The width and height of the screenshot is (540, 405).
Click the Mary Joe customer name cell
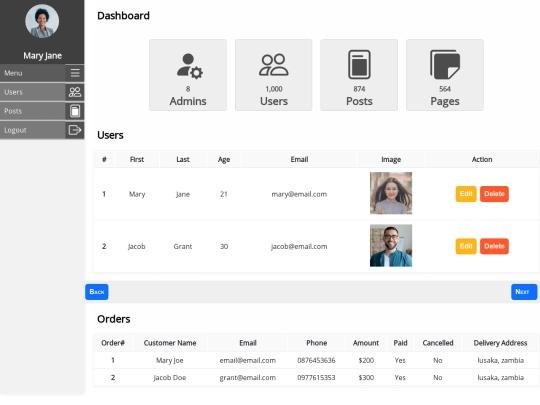click(x=169, y=361)
